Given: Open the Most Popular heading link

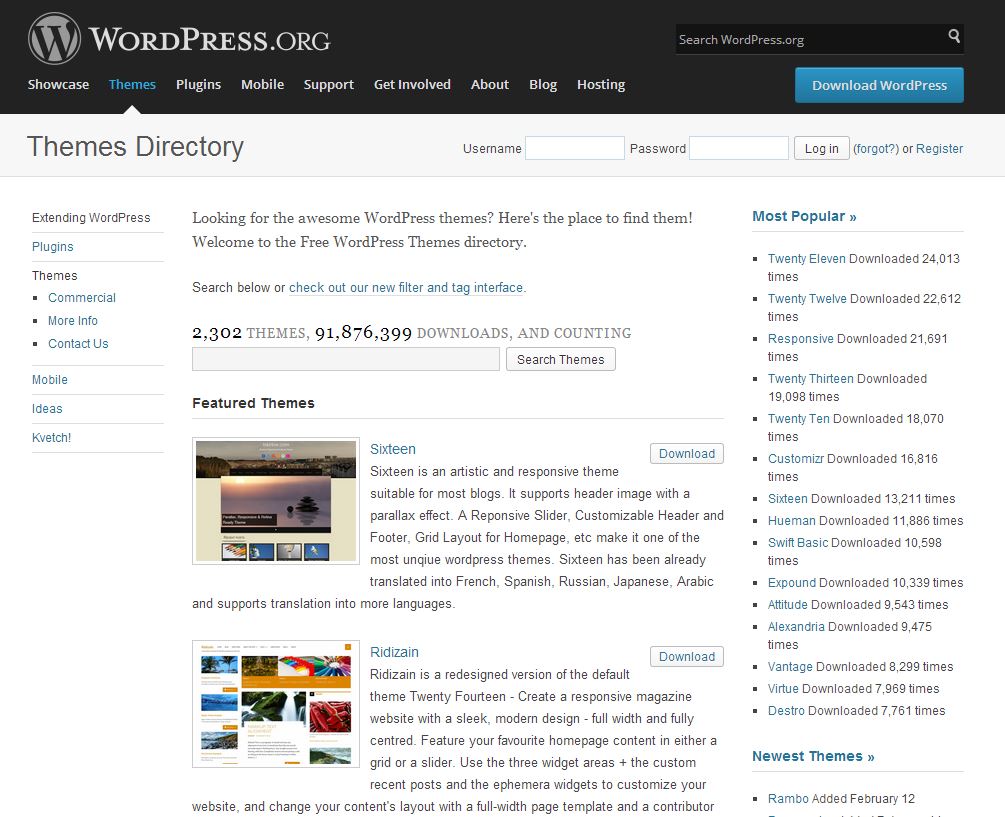Looking at the screenshot, I should [804, 216].
